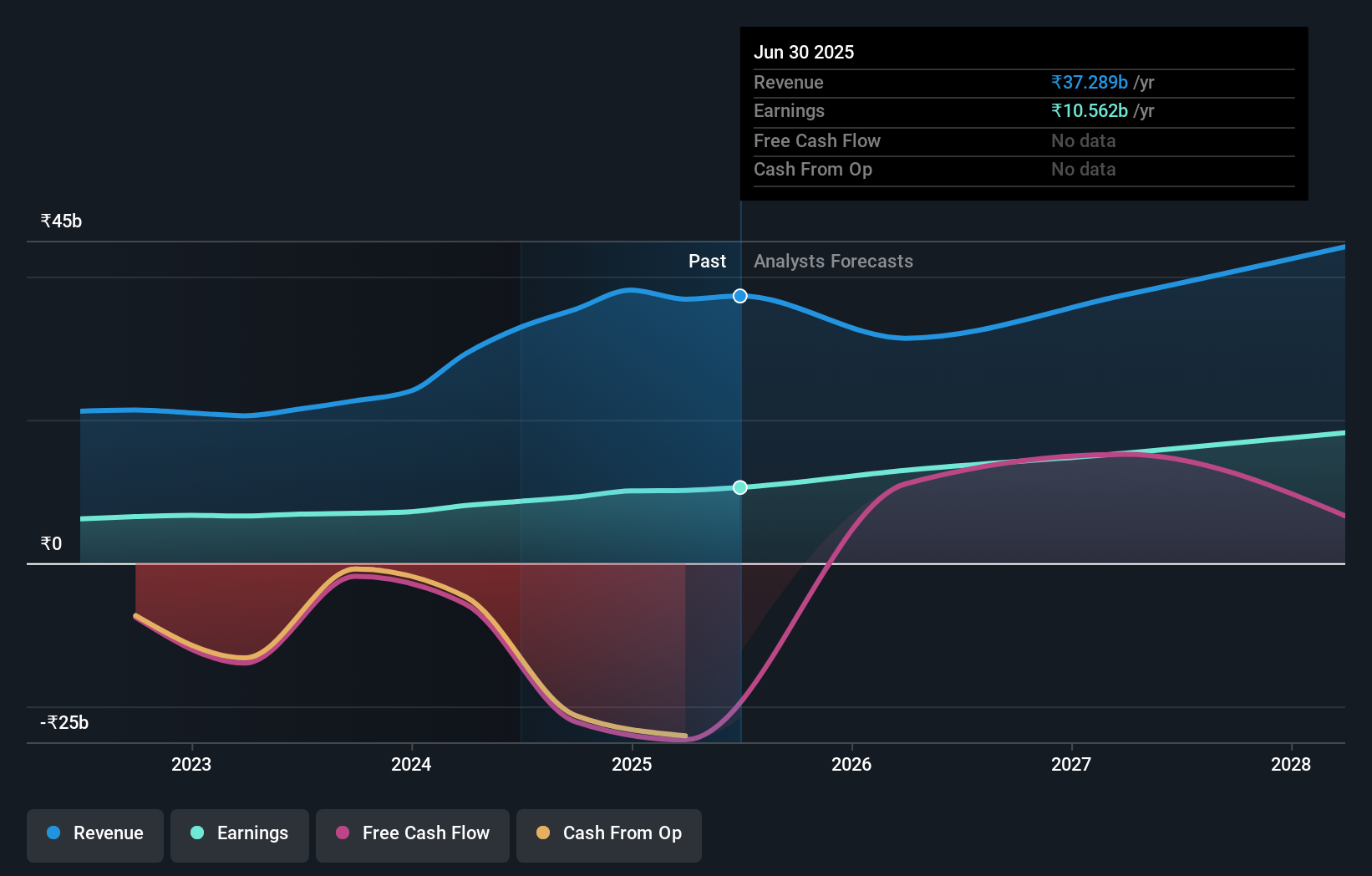The width and height of the screenshot is (1372, 876).
Task: Select the Revenue data point marker on chart
Action: [x=740, y=296]
